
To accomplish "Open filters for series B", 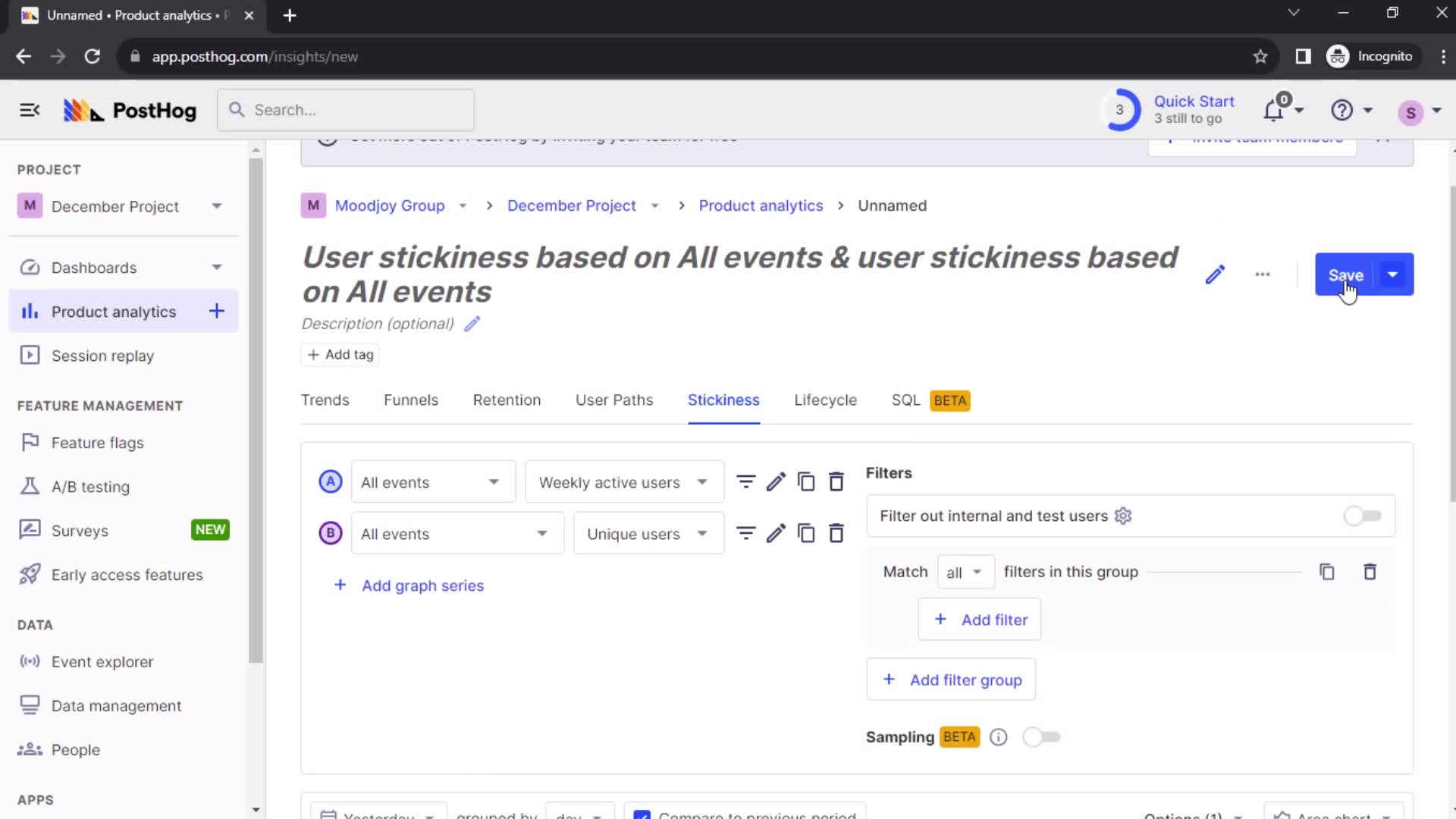I will coord(746,534).
